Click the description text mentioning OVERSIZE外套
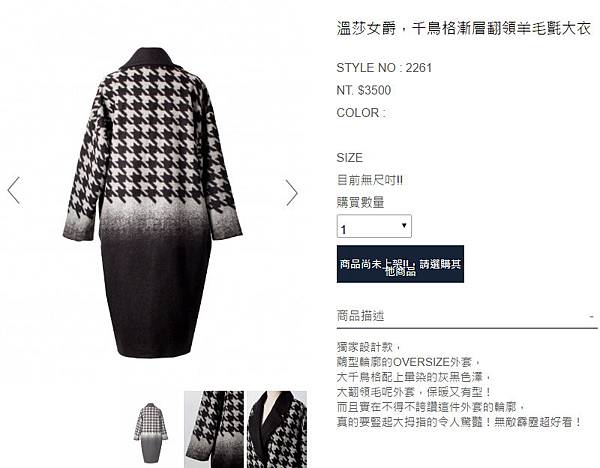Image resolution: width=600 pixels, height=468 pixels. [x=408, y=362]
